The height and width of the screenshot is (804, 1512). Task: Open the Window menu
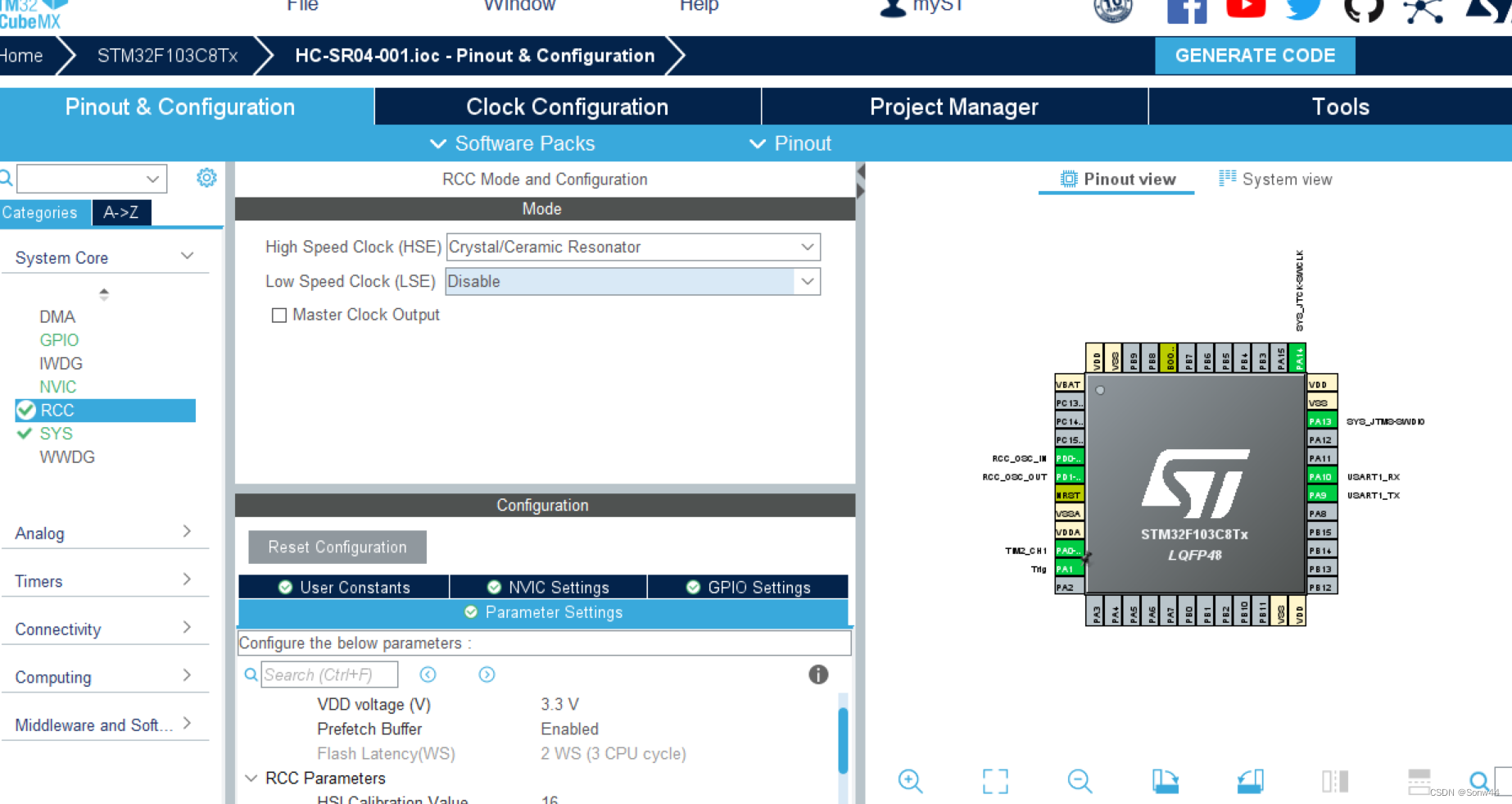tap(519, 6)
